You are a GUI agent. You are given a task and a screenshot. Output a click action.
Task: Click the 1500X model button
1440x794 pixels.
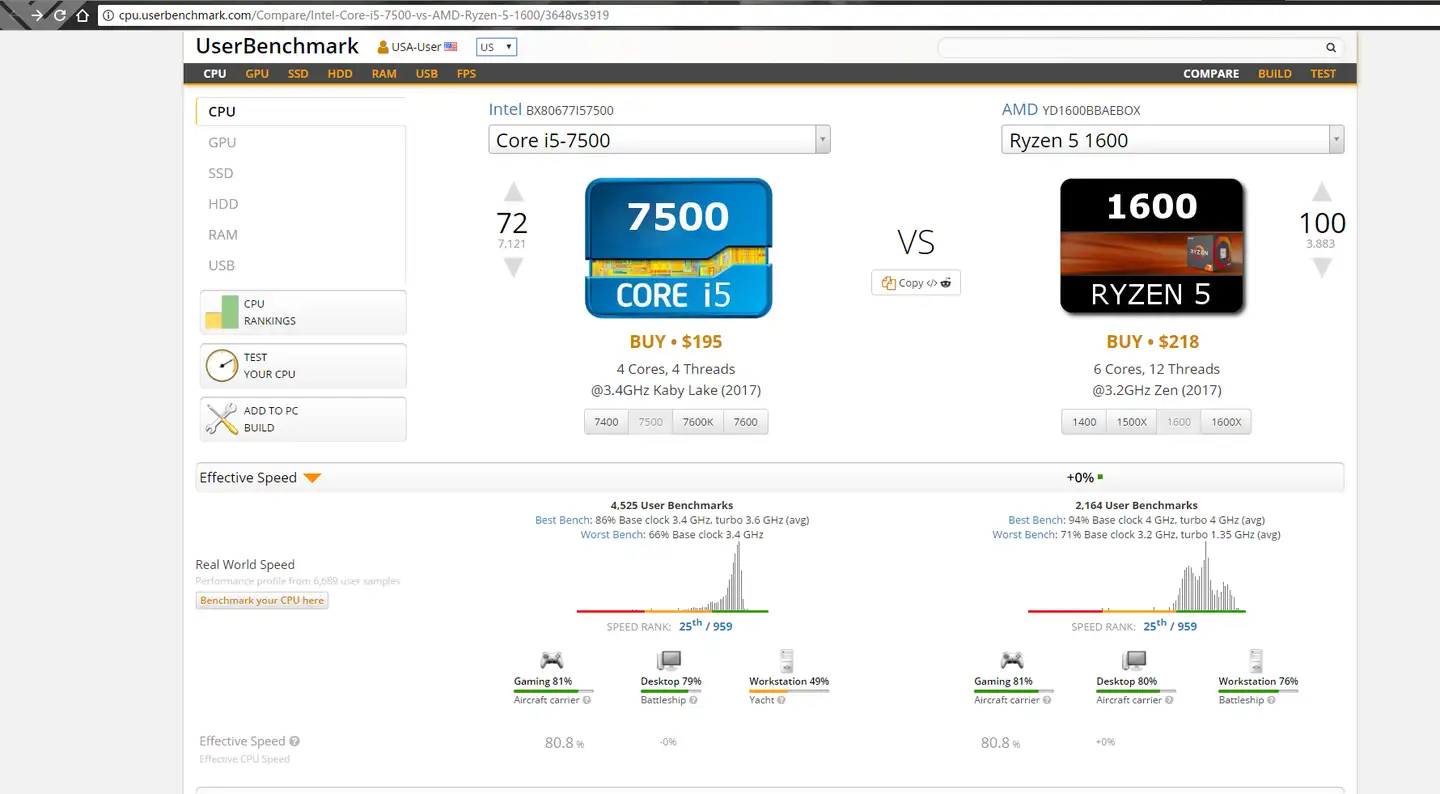coord(1132,422)
